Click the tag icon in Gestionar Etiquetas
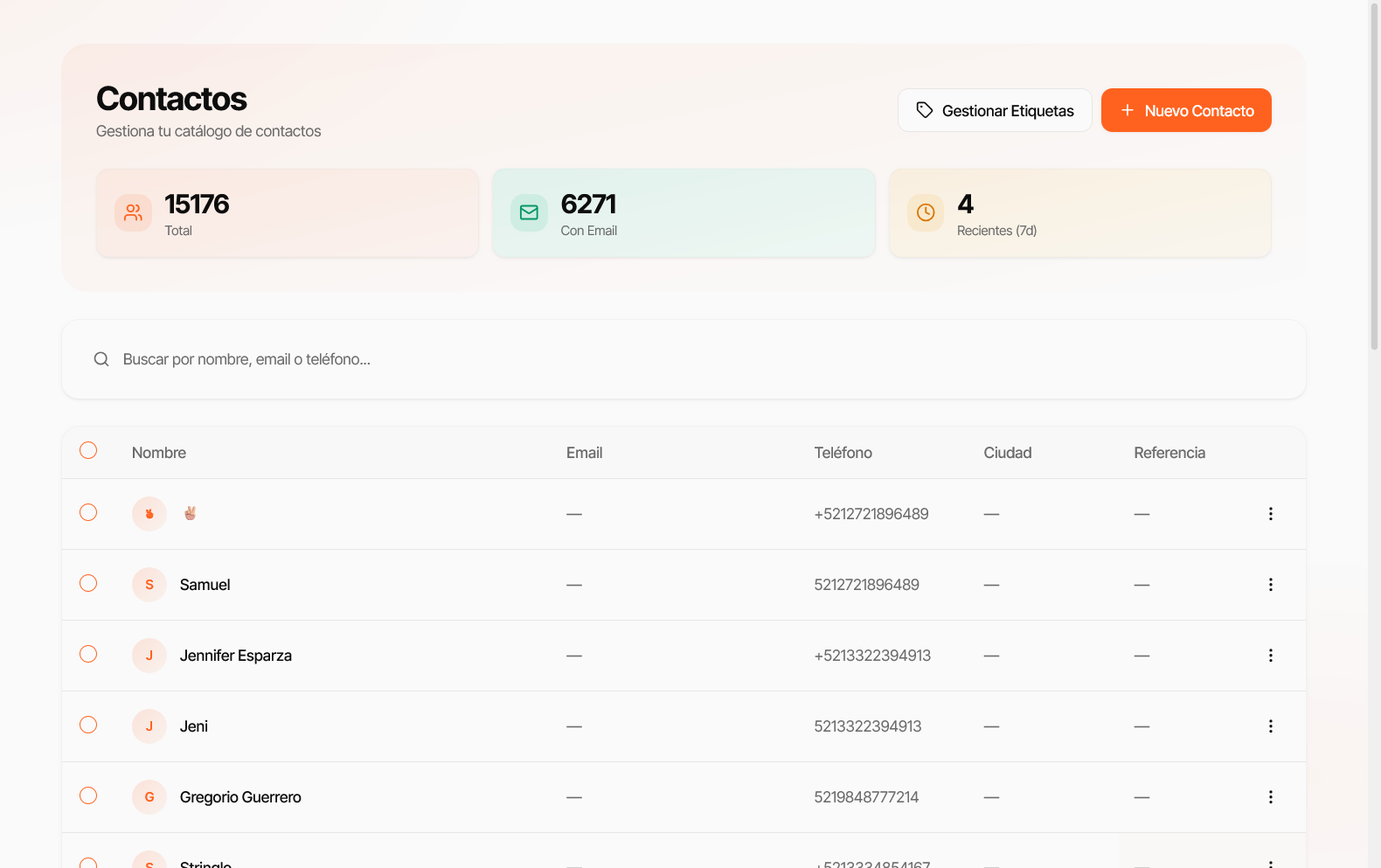This screenshot has width=1381, height=868. 925,110
